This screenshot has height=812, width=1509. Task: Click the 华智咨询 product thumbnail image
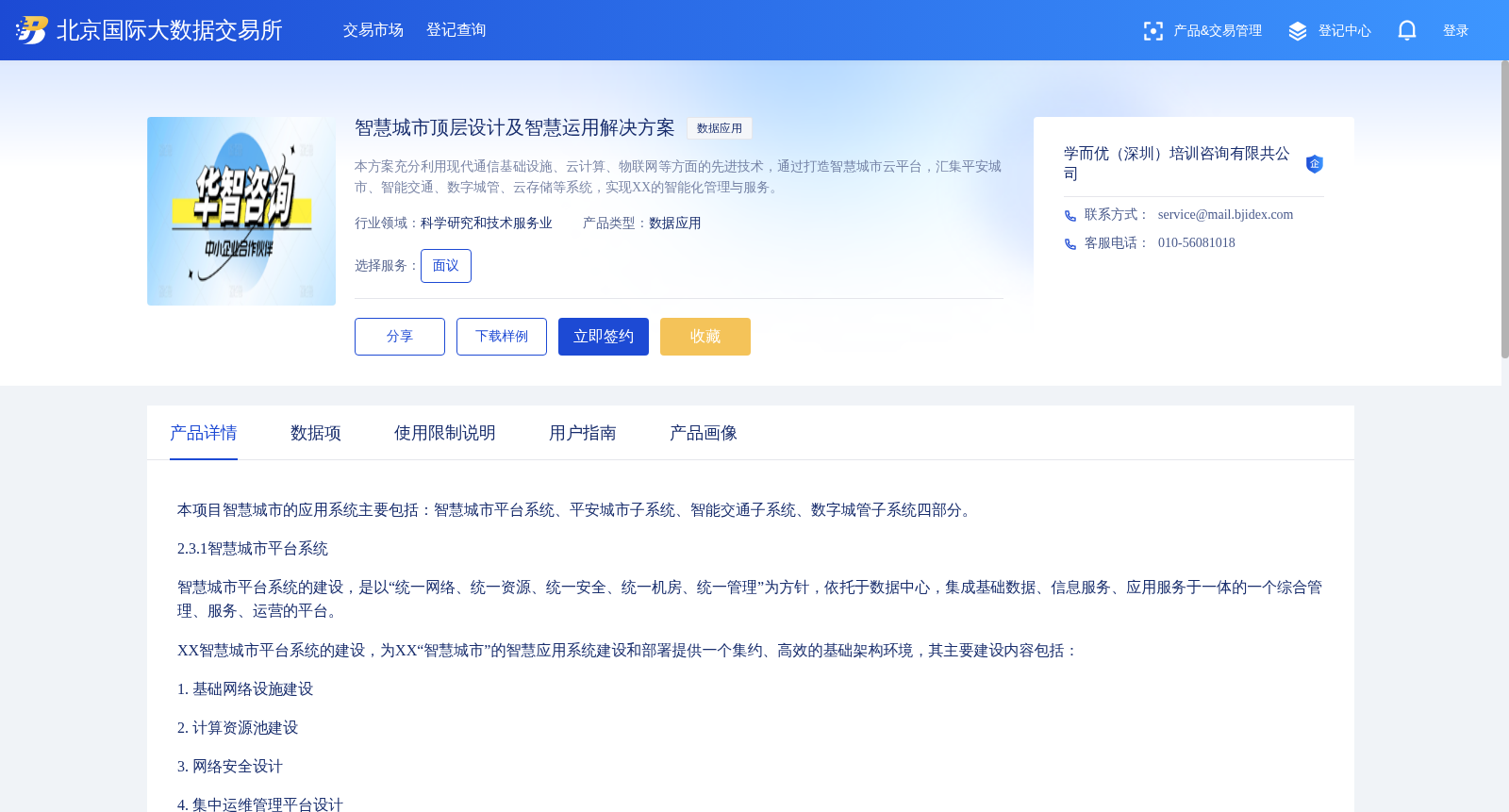(x=241, y=211)
